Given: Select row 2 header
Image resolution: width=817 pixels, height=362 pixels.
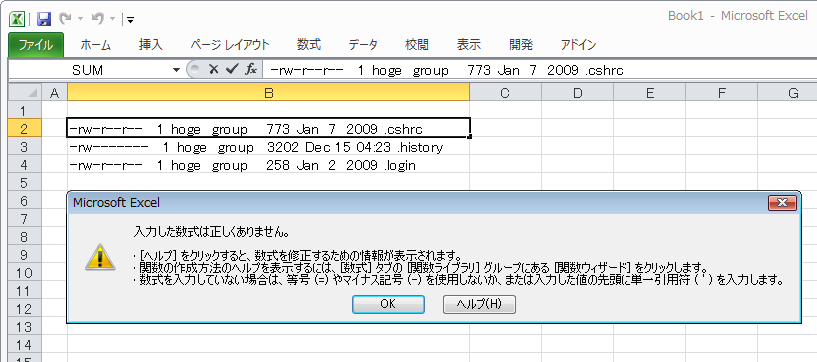Looking at the screenshot, I should pyautogui.click(x=25, y=128).
